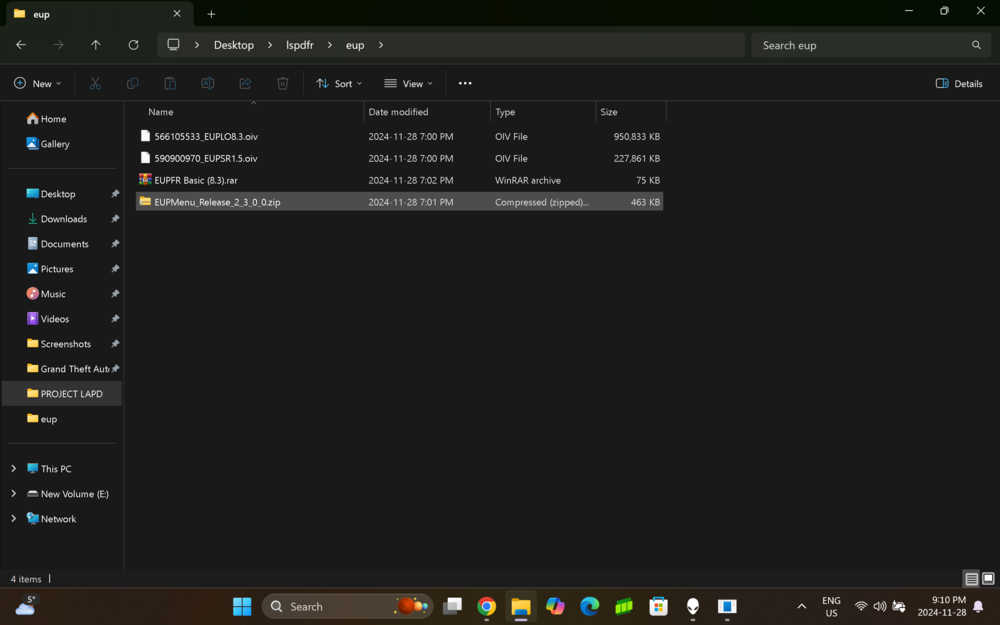Click the Paste icon in the toolbar

[170, 83]
